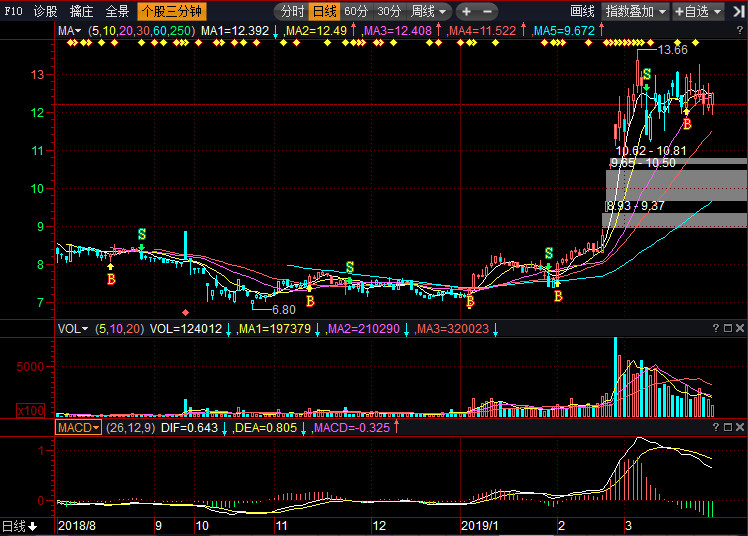Switch to the 分时 intraday tab

pos(292,11)
